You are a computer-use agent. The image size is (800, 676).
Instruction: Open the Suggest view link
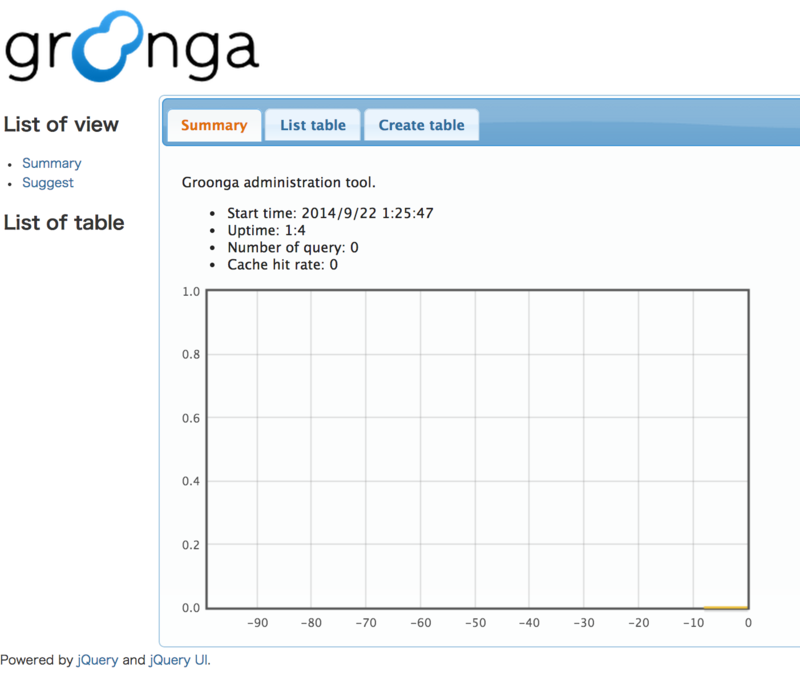[x=47, y=183]
